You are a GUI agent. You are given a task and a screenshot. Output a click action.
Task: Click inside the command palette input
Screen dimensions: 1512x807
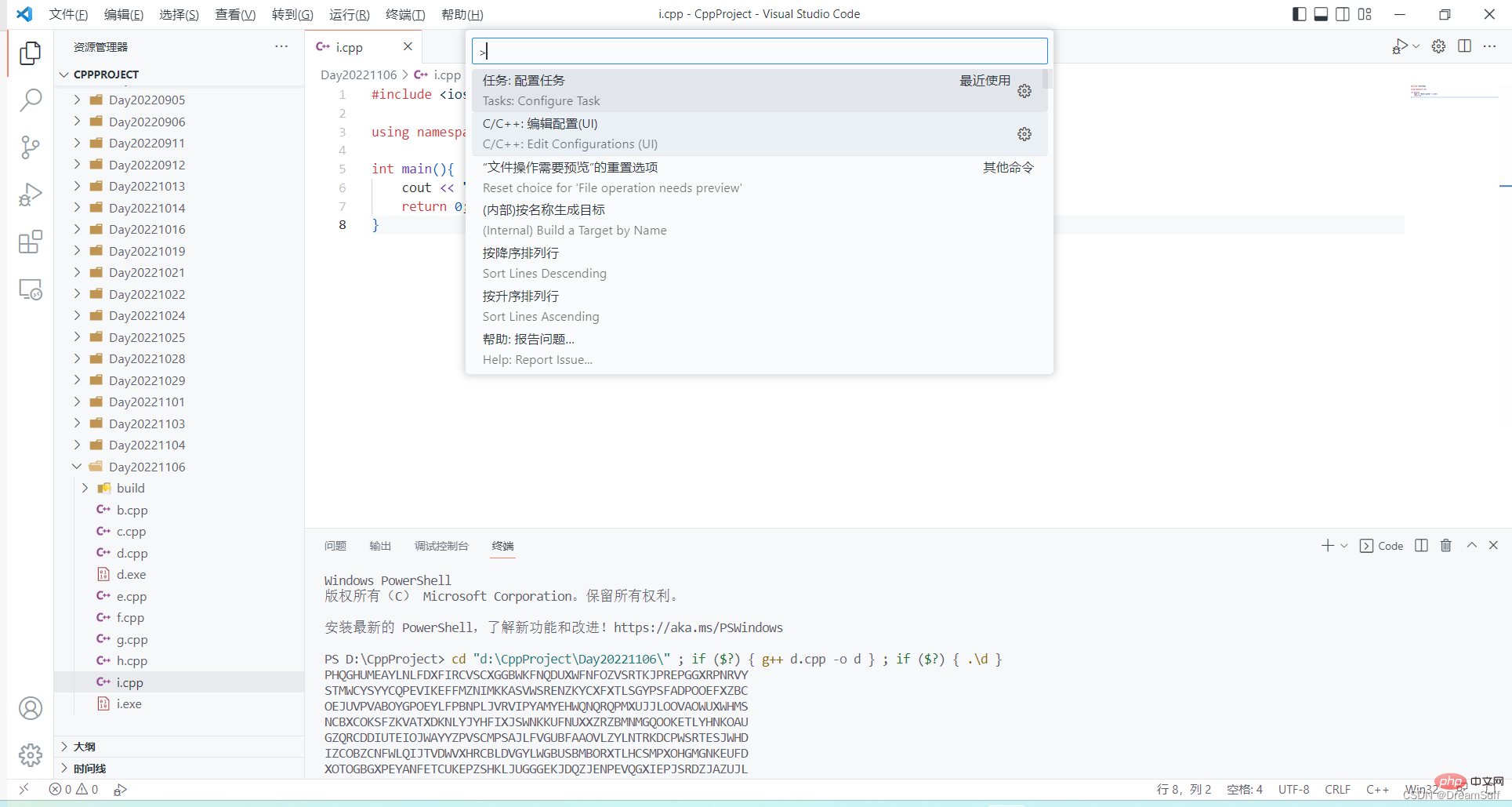pos(758,50)
